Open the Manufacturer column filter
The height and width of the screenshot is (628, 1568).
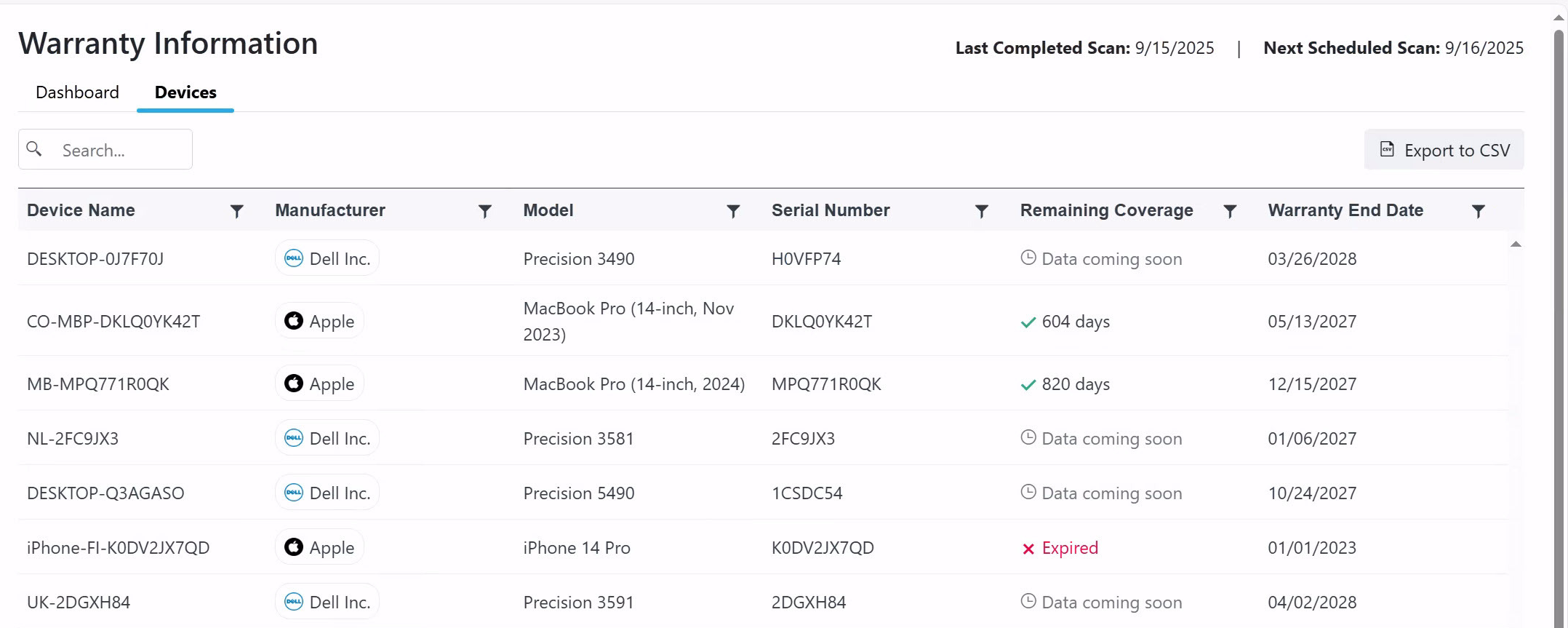pos(485,211)
